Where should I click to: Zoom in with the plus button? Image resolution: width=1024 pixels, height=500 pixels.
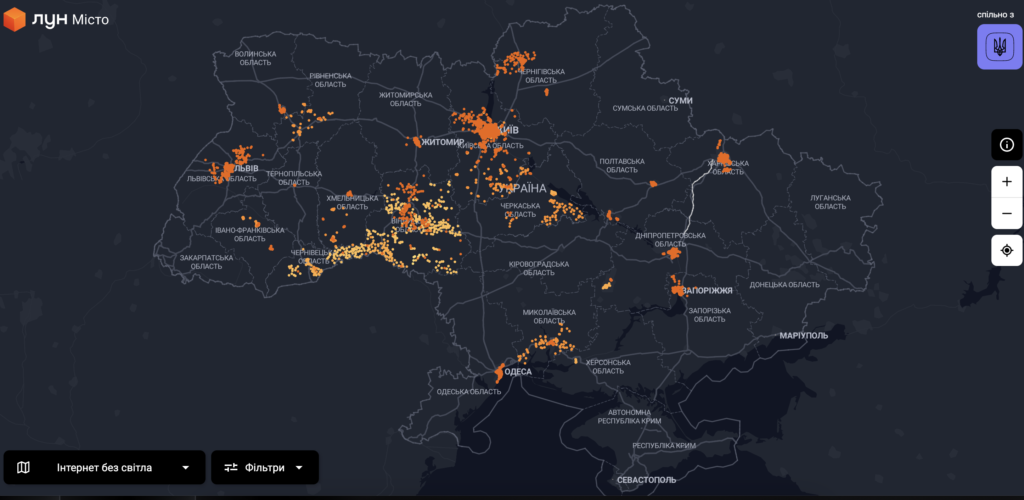[1006, 182]
